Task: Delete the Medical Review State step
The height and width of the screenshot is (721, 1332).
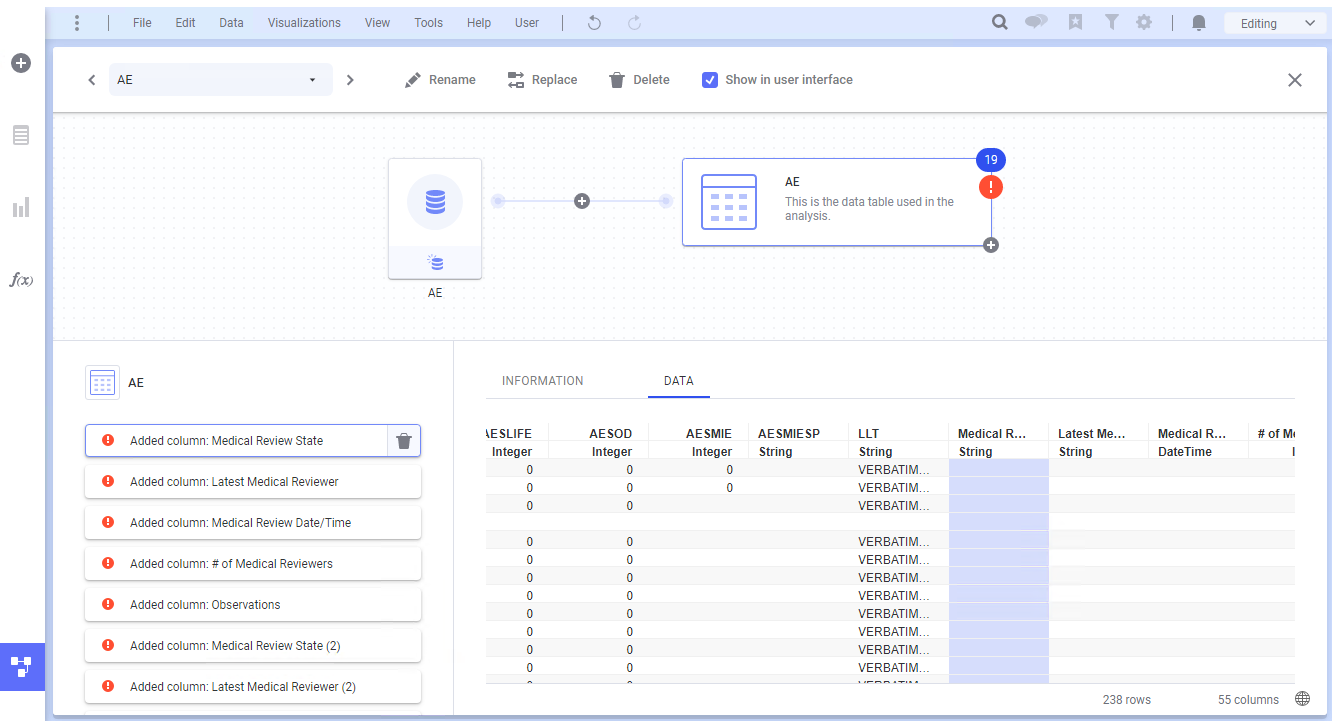Action: pyautogui.click(x=403, y=441)
